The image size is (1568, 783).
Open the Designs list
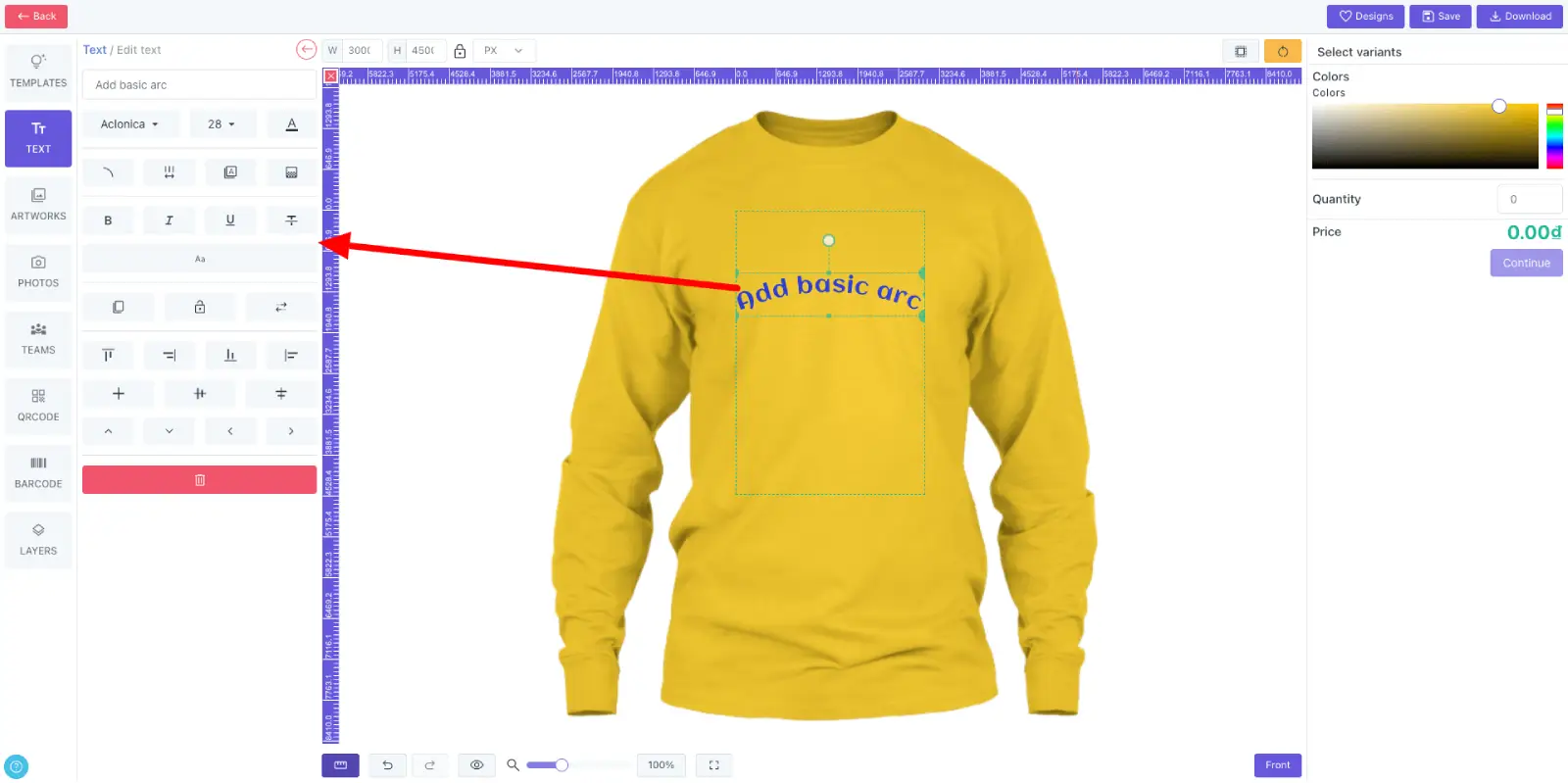1365,17
